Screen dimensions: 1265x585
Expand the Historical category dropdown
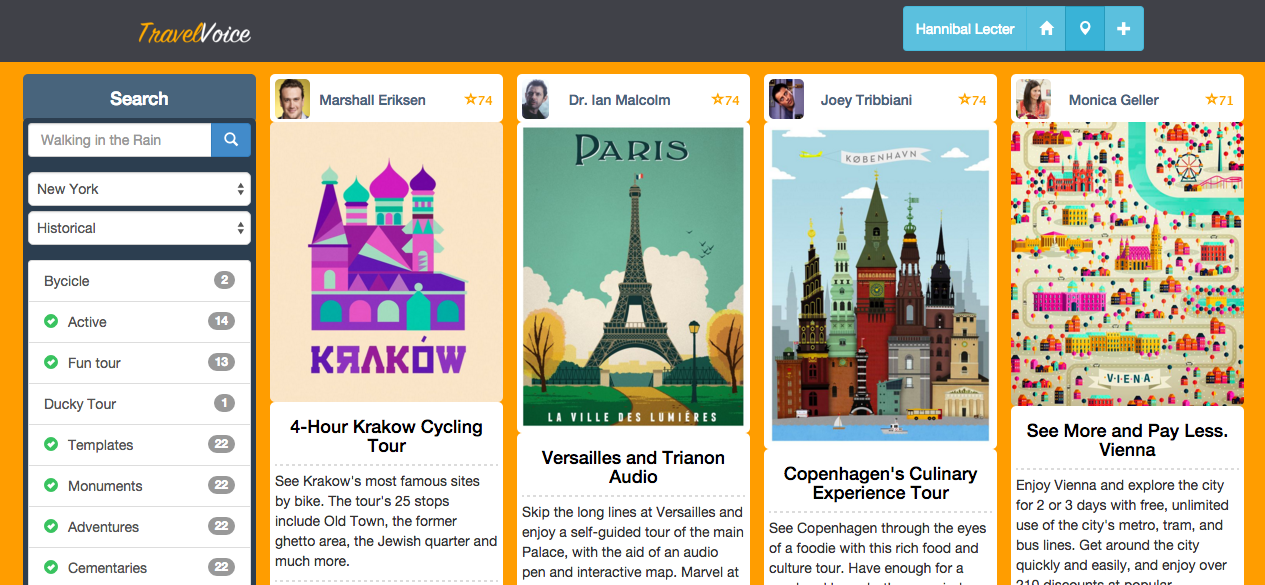click(x=139, y=228)
